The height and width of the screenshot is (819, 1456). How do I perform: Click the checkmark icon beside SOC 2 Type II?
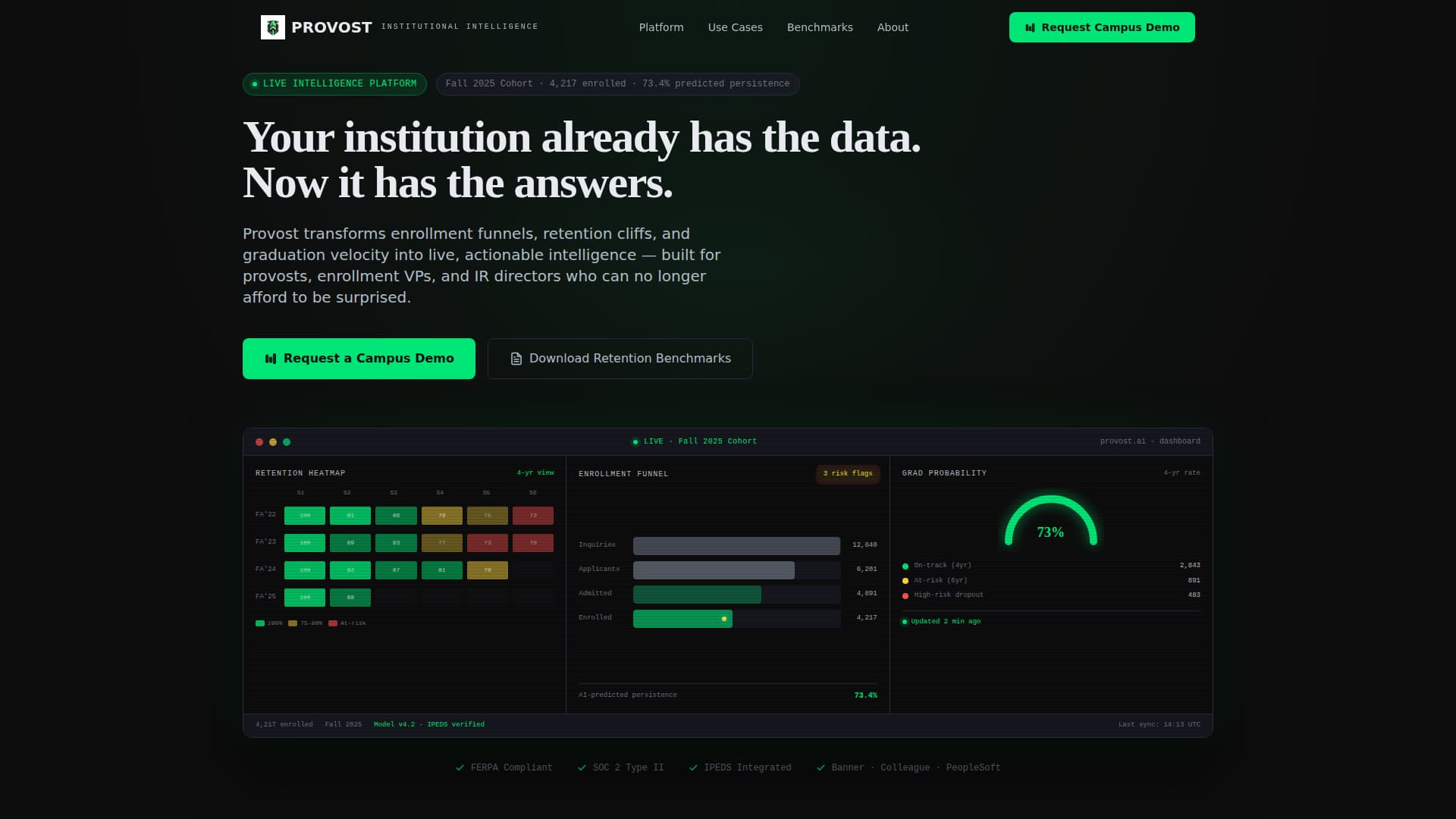(582, 767)
